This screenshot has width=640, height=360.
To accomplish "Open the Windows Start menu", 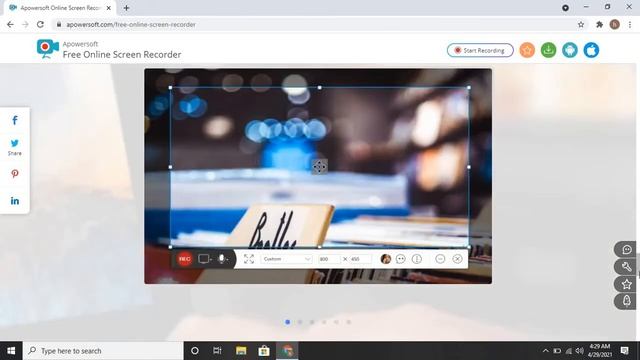I will tap(11, 351).
